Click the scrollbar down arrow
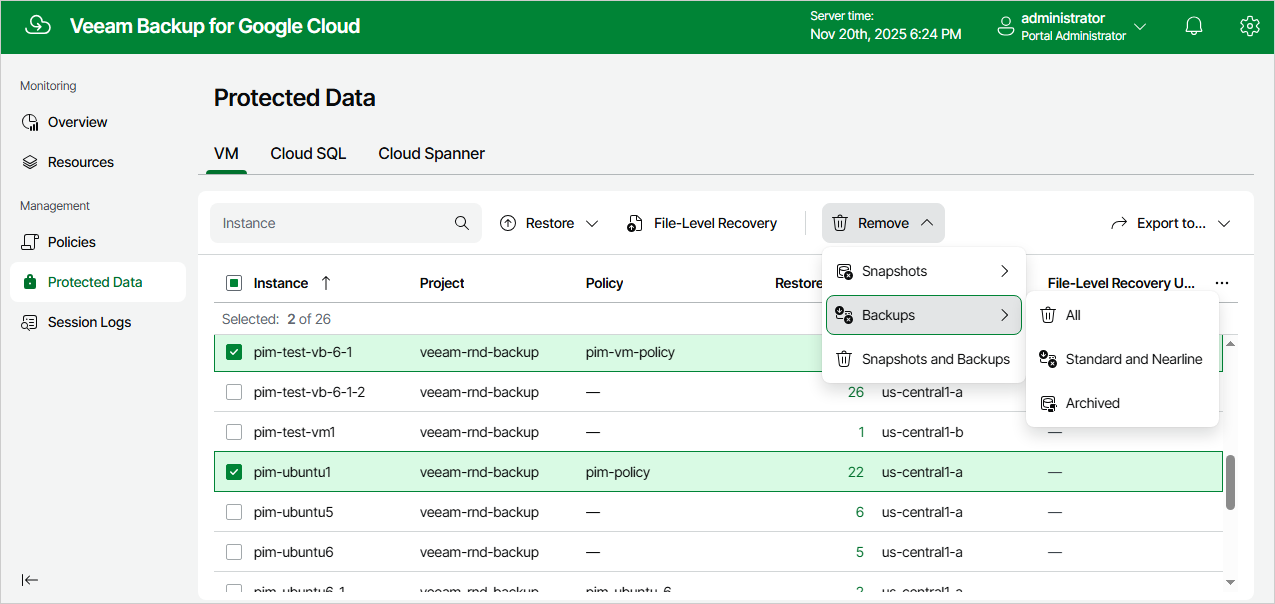The width and height of the screenshot is (1275, 604). pos(1231,582)
